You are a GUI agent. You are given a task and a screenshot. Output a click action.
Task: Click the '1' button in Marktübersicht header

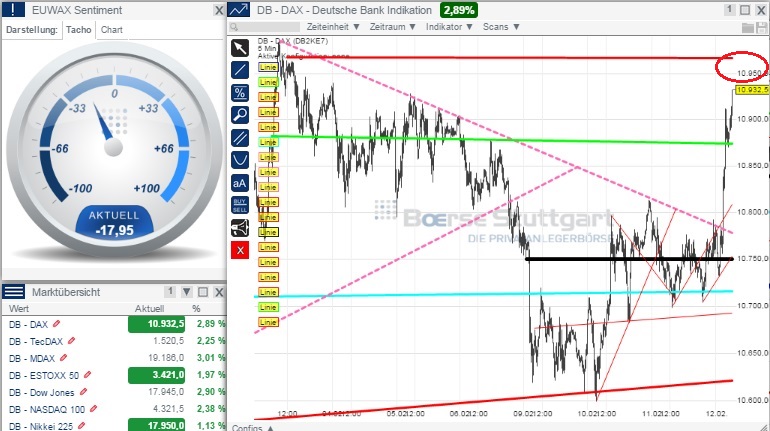tap(170, 292)
